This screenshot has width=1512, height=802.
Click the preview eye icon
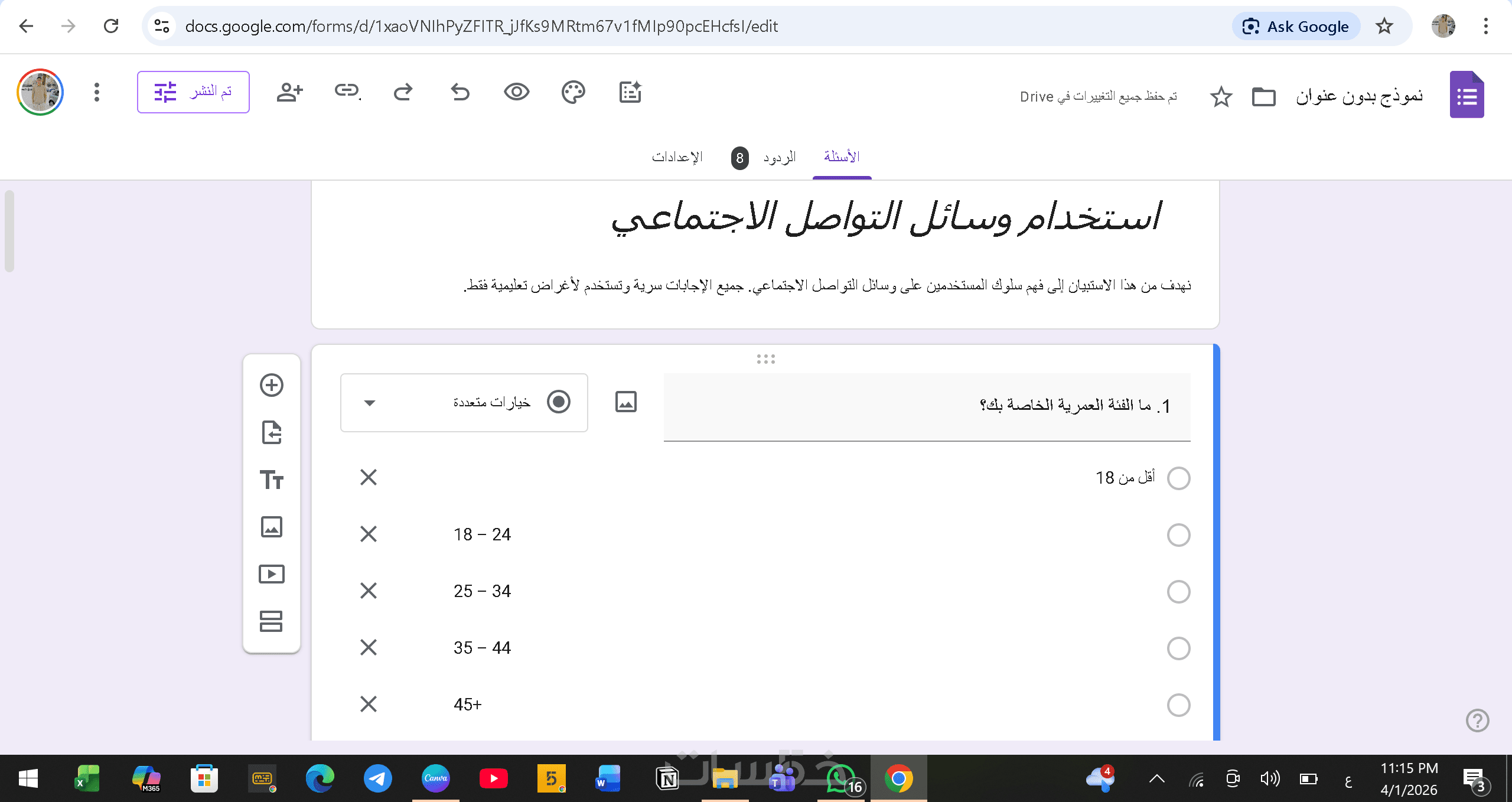(516, 92)
